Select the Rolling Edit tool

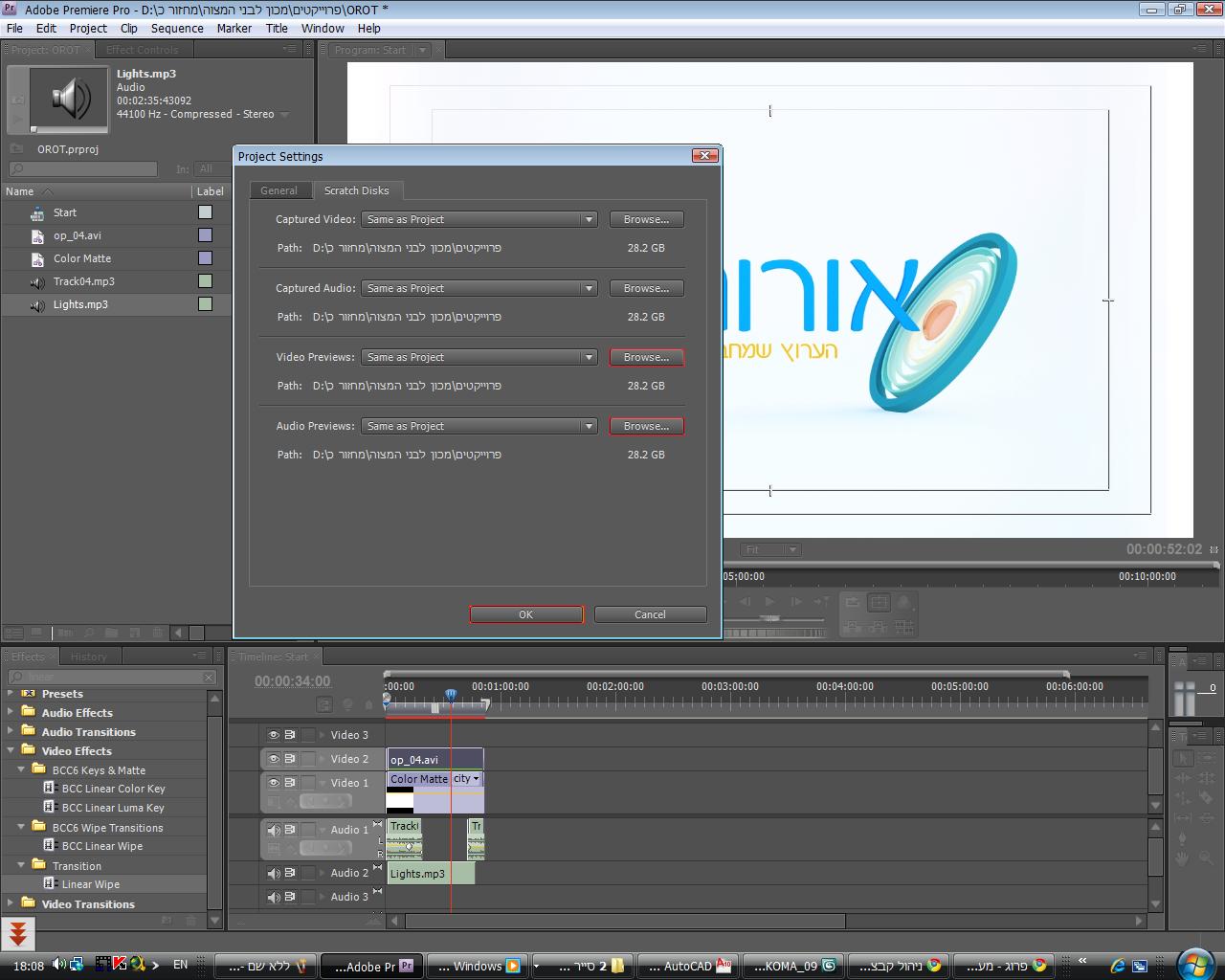click(x=1206, y=778)
